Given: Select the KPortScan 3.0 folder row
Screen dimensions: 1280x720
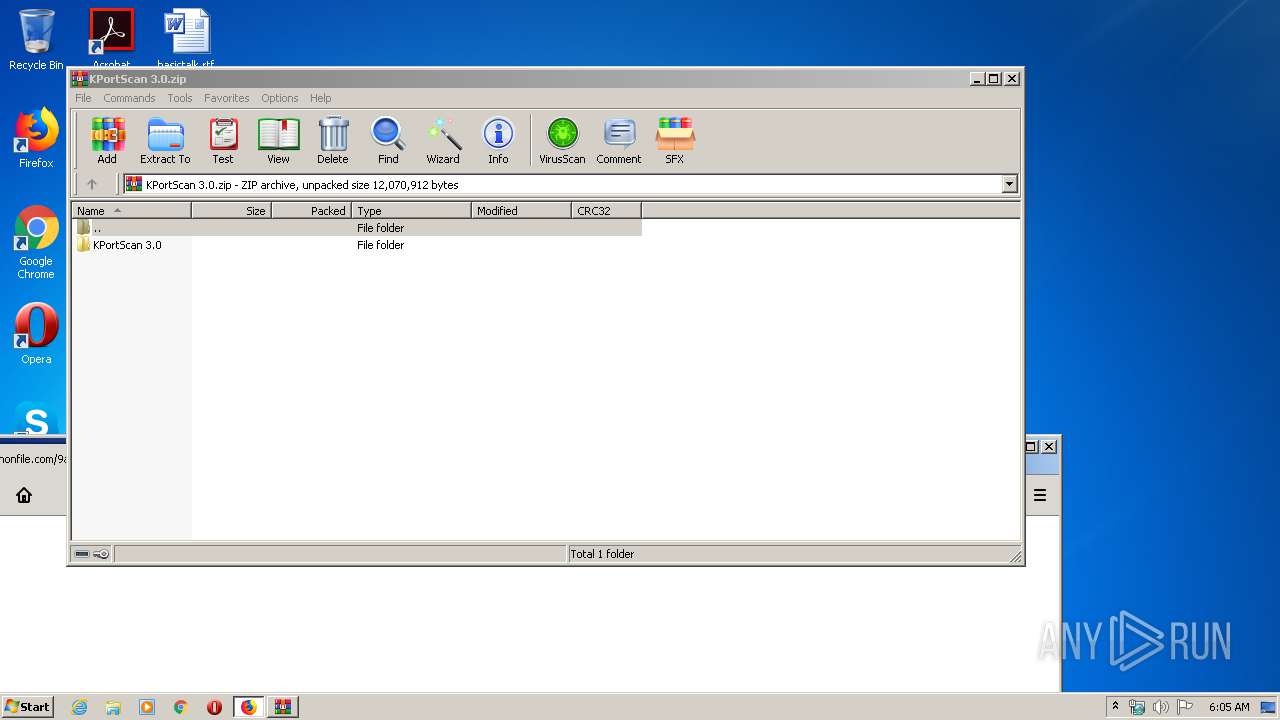Looking at the screenshot, I should click(x=356, y=245).
